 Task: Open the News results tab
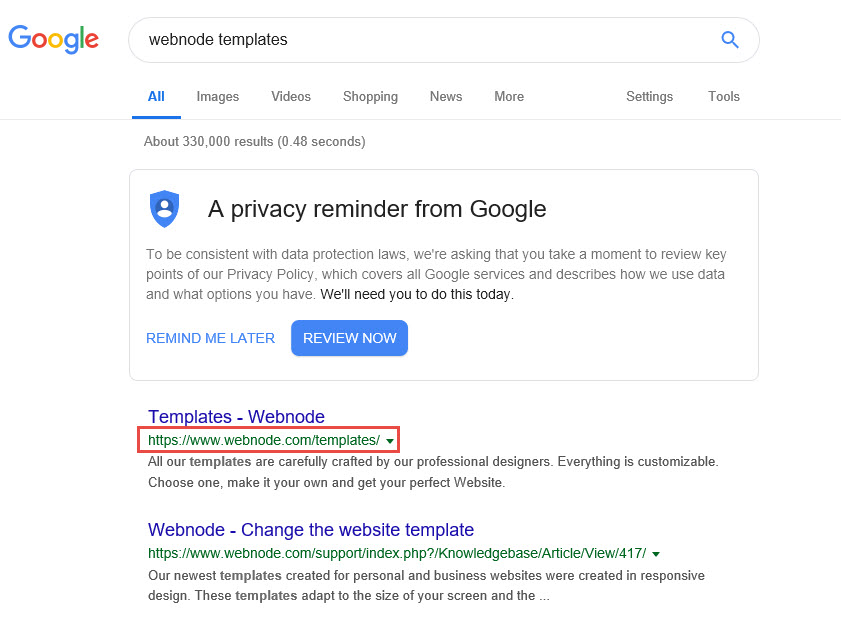tap(446, 97)
